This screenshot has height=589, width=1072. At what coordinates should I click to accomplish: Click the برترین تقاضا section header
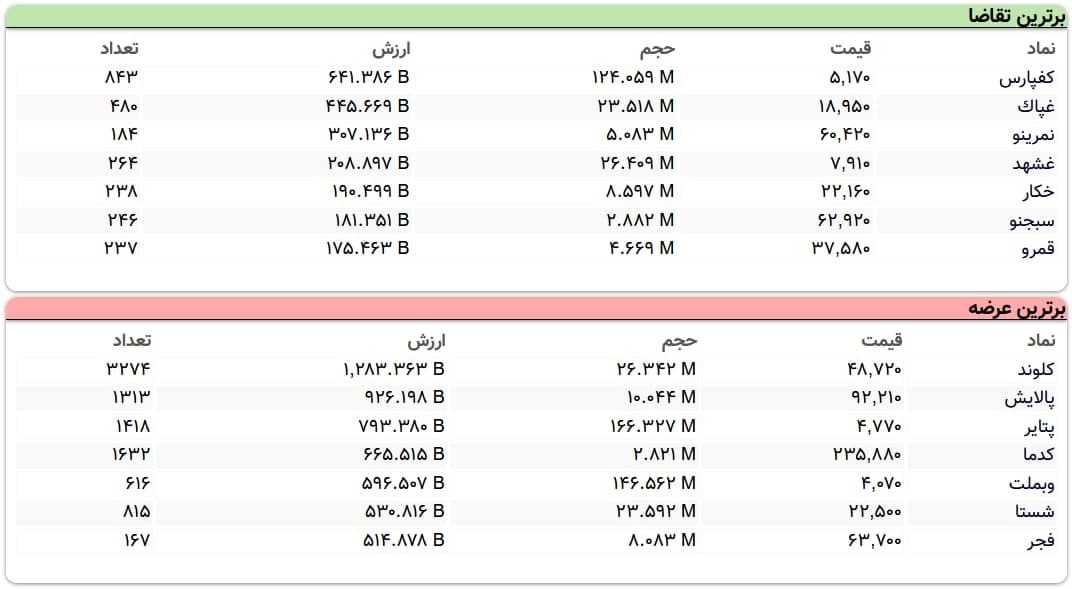point(1013,16)
